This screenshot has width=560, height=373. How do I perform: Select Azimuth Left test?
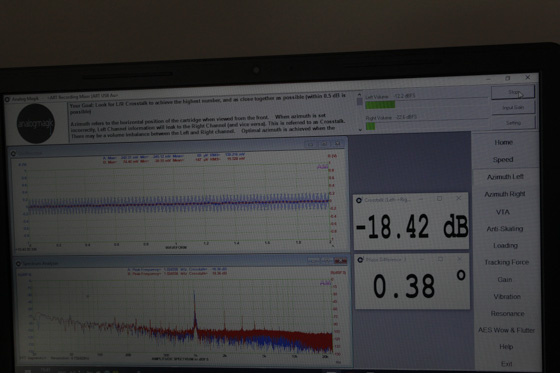pos(505,177)
